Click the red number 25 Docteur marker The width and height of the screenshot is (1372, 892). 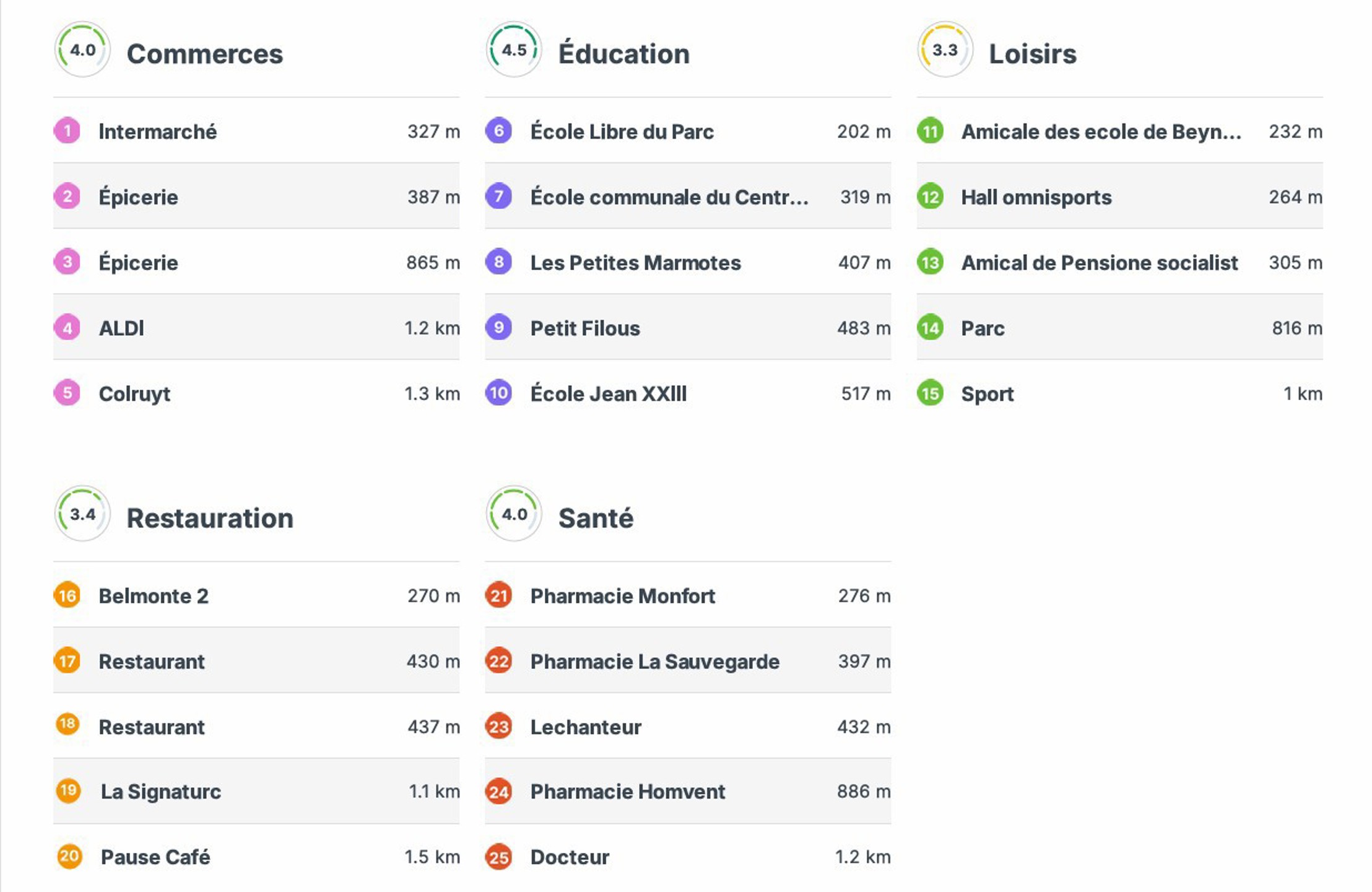click(498, 857)
